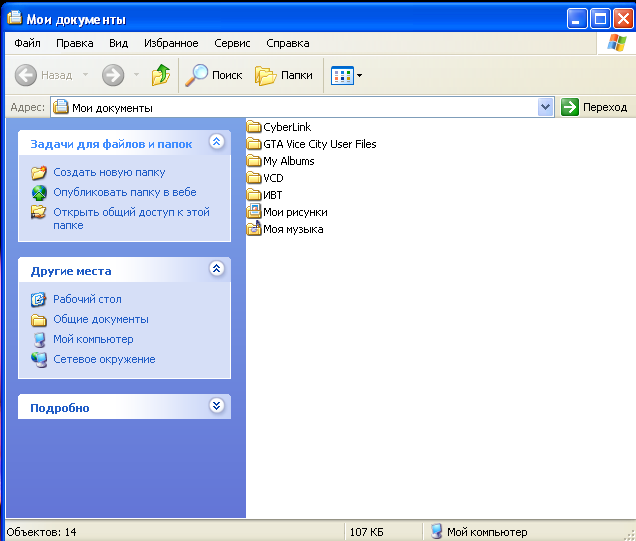Select the GTA Vice City User Files folder icon

(x=254, y=144)
